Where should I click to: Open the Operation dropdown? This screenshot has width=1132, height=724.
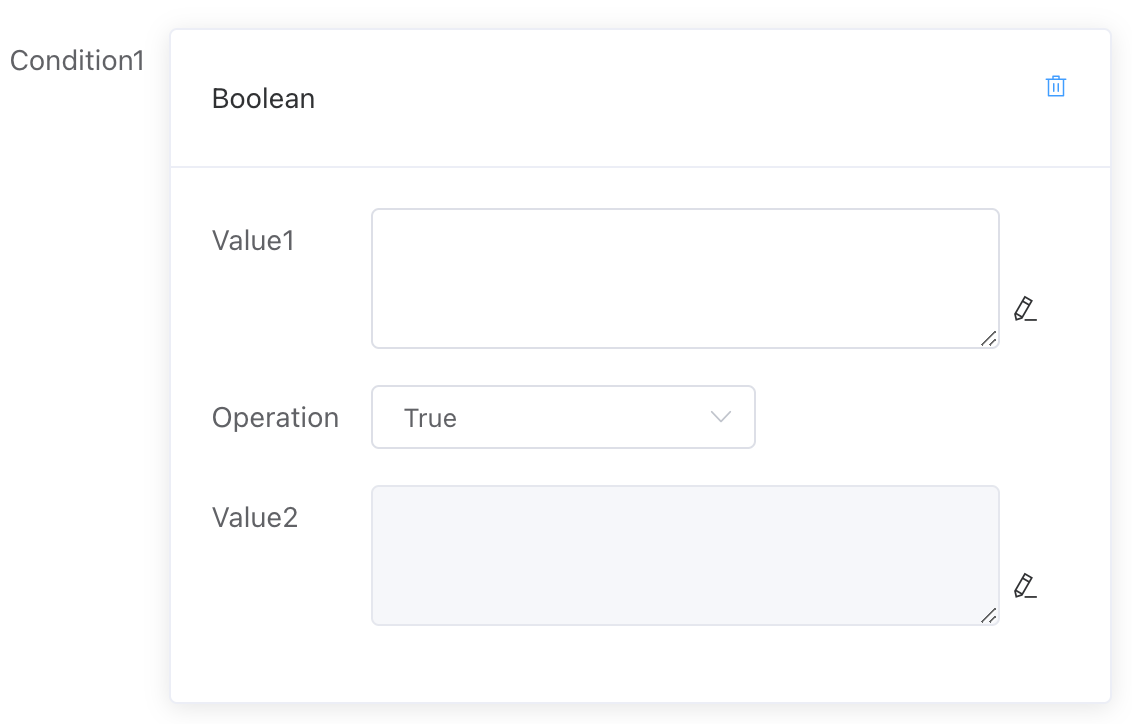pyautogui.click(x=562, y=417)
